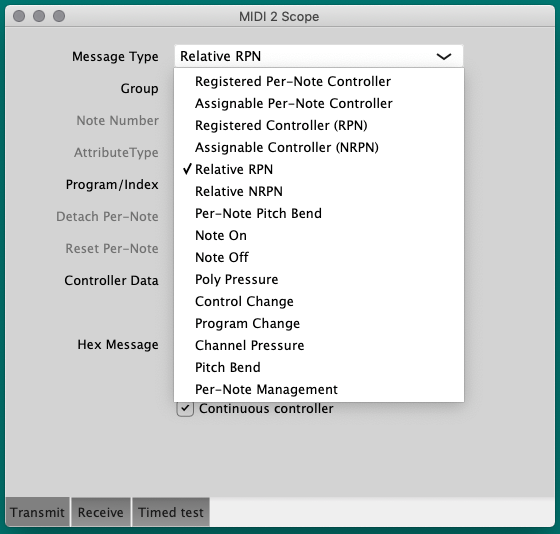560x534 pixels.
Task: Pick Control Change from list
Action: tap(319, 301)
